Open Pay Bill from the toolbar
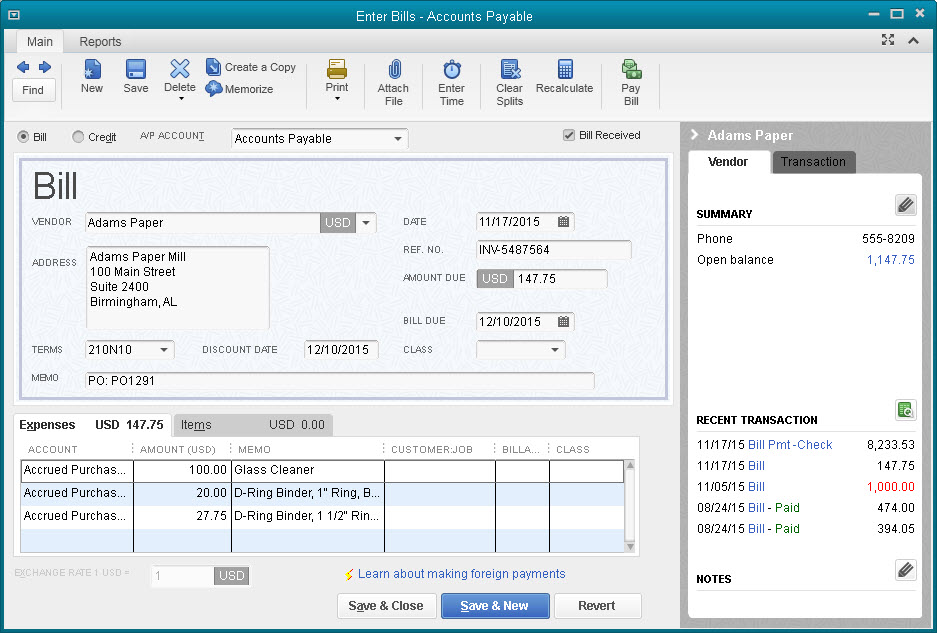Image resolution: width=937 pixels, height=633 pixels. 630,78
